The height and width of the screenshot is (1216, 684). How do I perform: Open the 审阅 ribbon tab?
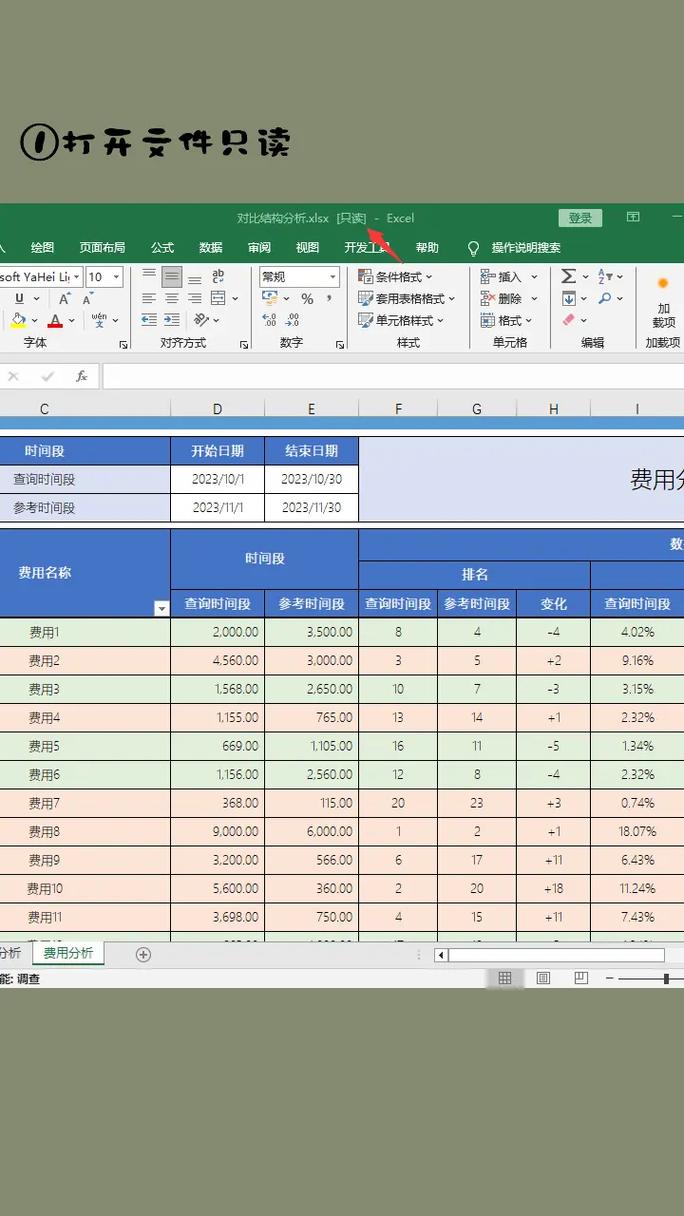click(x=259, y=248)
